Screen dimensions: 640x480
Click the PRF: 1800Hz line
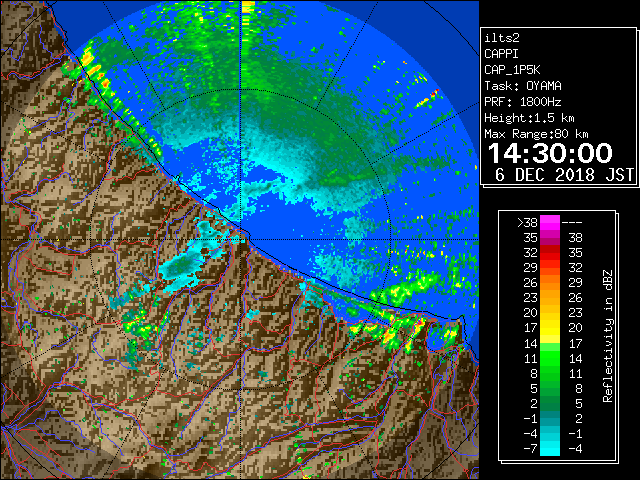(x=523, y=102)
